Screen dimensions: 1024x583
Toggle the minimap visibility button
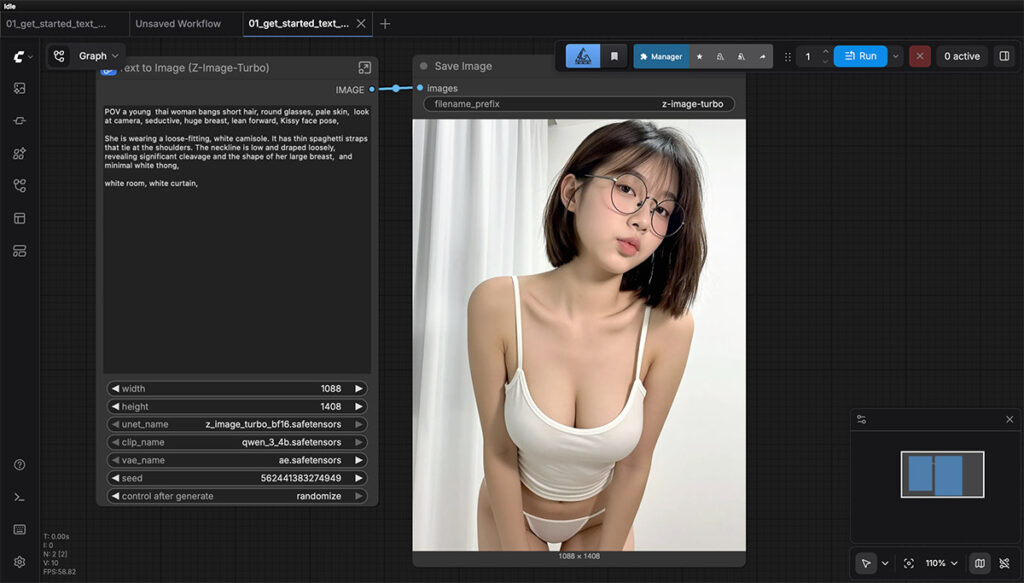pos(979,563)
